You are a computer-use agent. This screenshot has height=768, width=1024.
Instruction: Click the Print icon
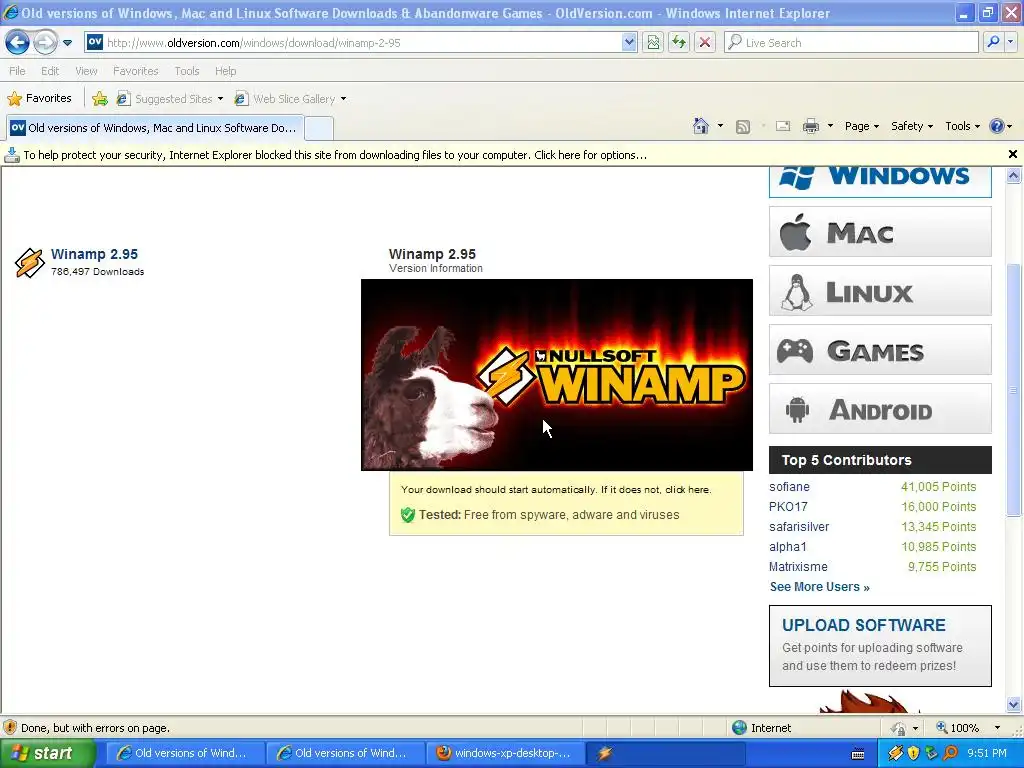810,127
